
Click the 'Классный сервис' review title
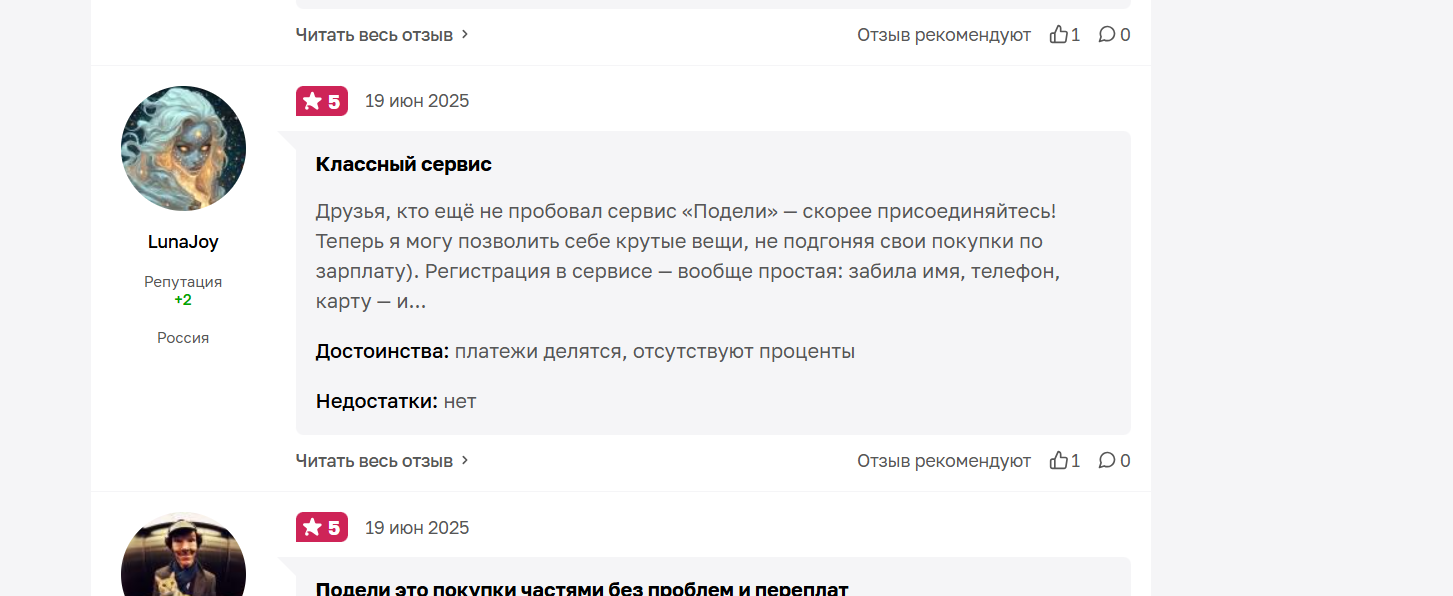(404, 164)
